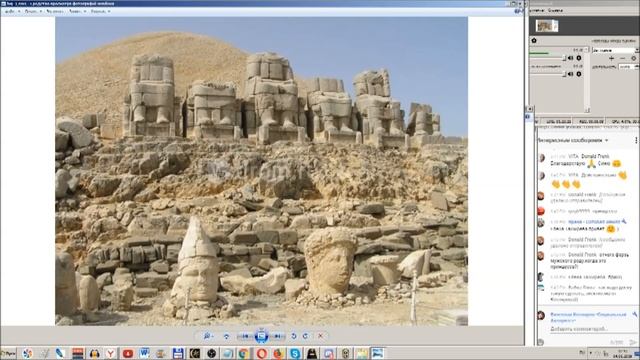Click the taskbar clock and date

coord(623,353)
